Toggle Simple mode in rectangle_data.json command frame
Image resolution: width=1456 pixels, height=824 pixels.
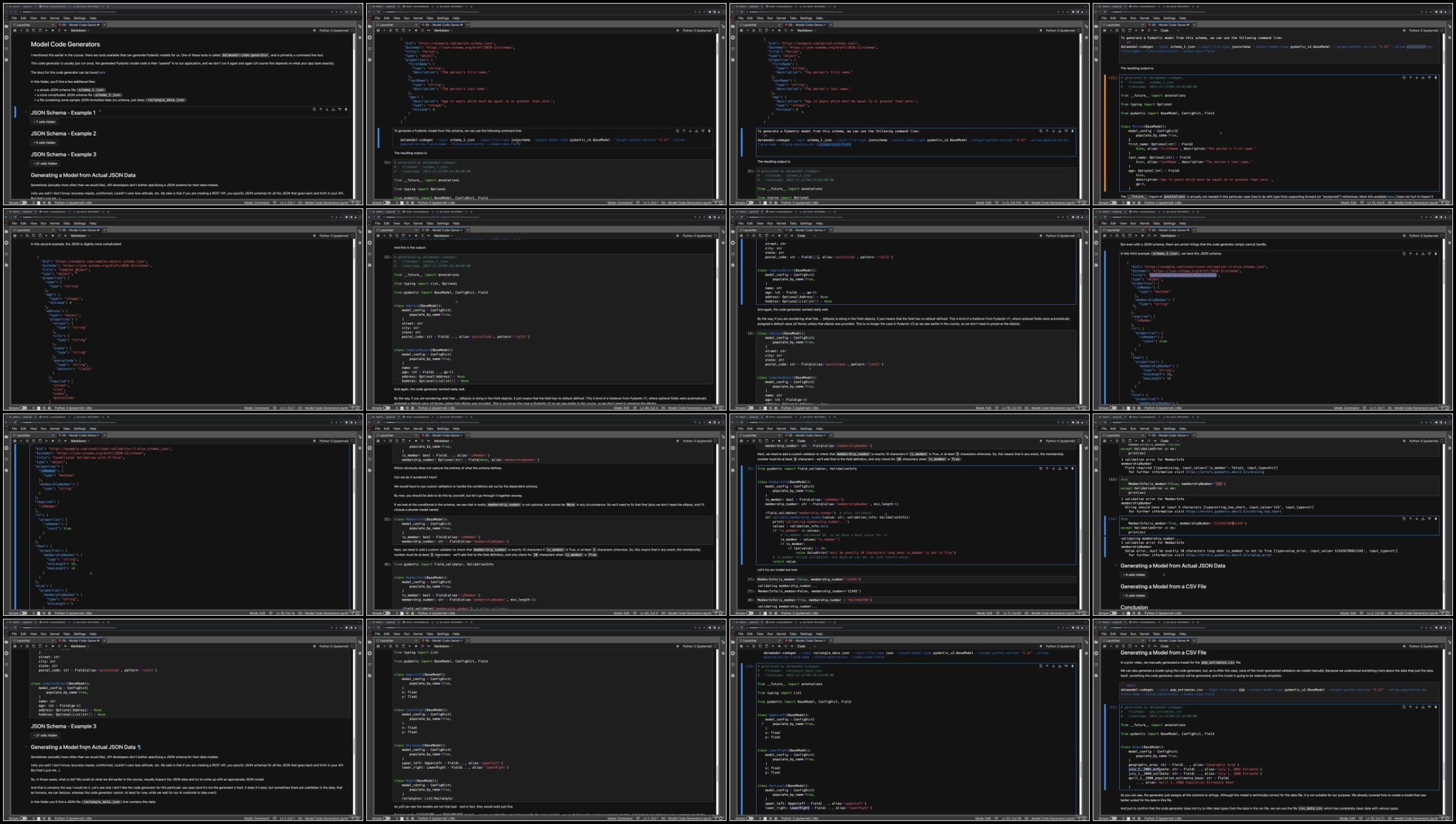[x=750, y=819]
